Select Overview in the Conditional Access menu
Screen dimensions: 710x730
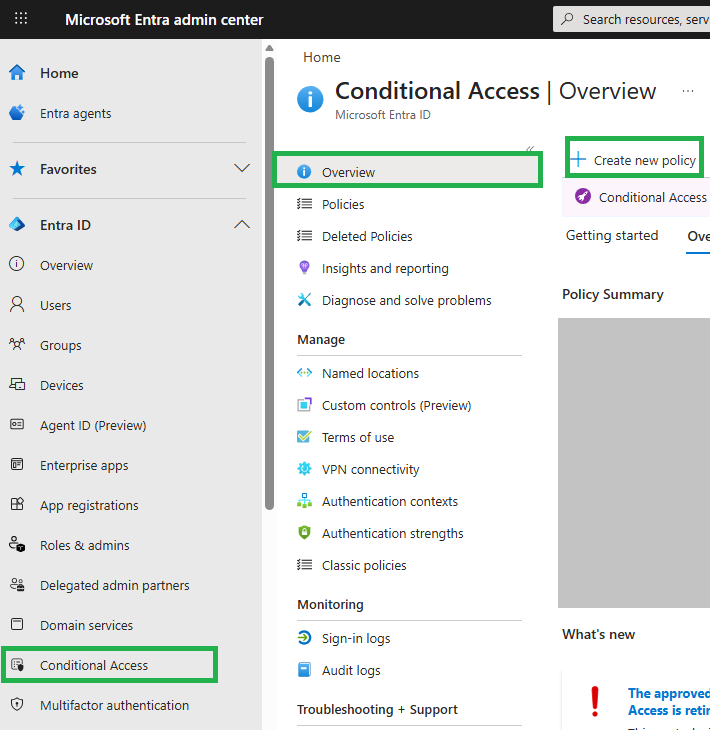408,172
